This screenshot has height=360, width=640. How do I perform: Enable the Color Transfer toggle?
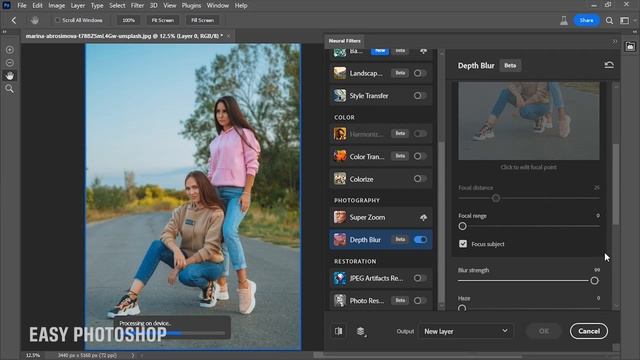(419, 156)
